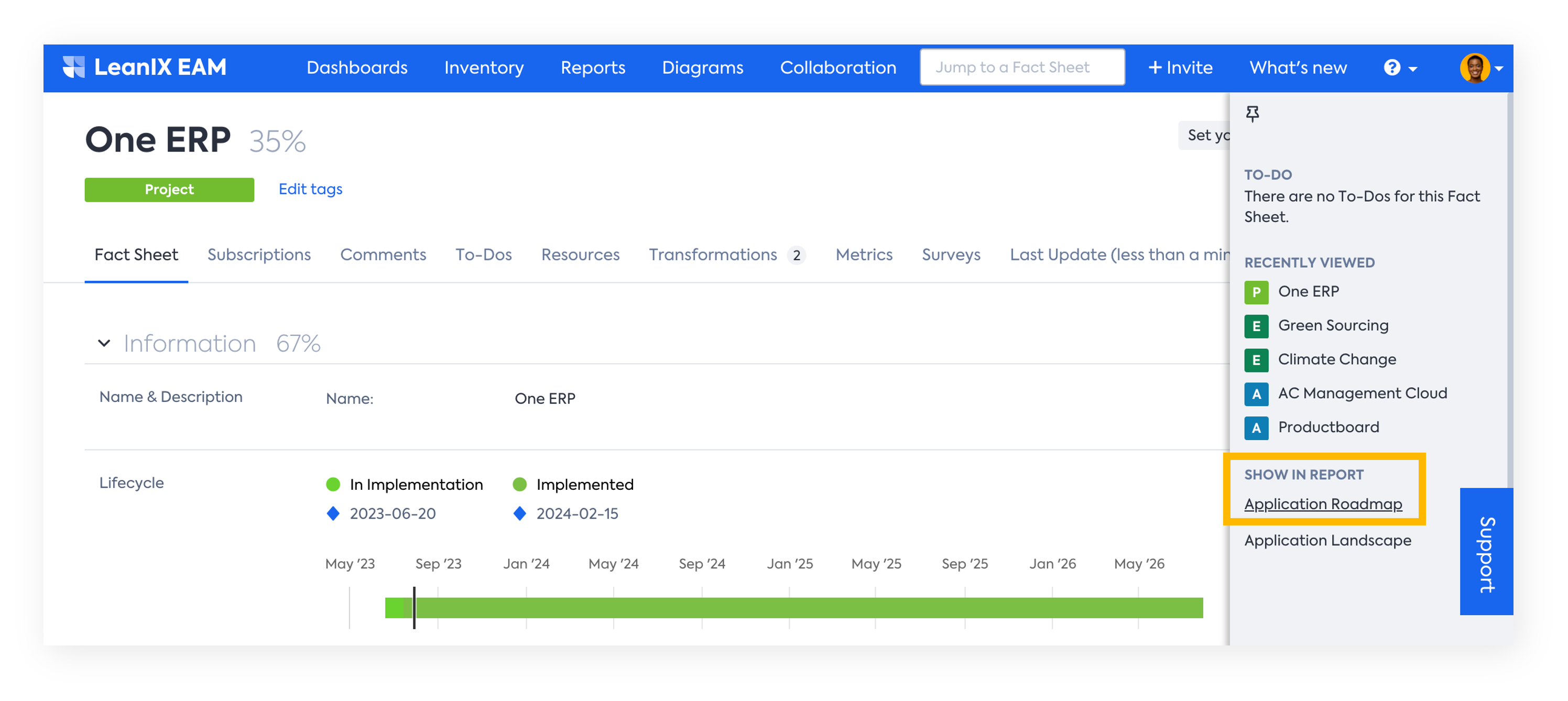1568x701 pixels.
Task: Click Edit tags link
Action: (310, 189)
